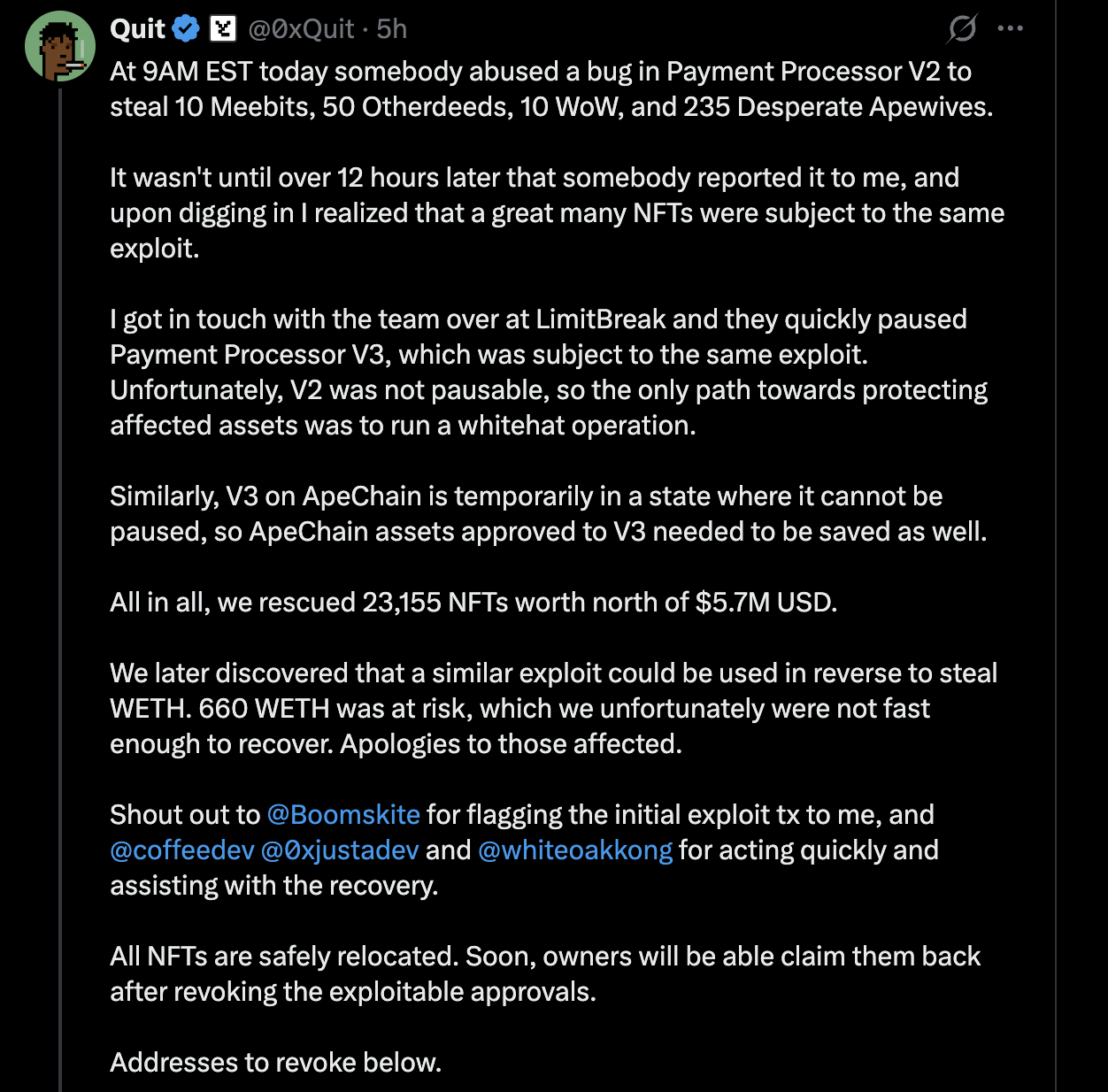Click the paragraph about 660 WETH at risk

tap(554, 708)
